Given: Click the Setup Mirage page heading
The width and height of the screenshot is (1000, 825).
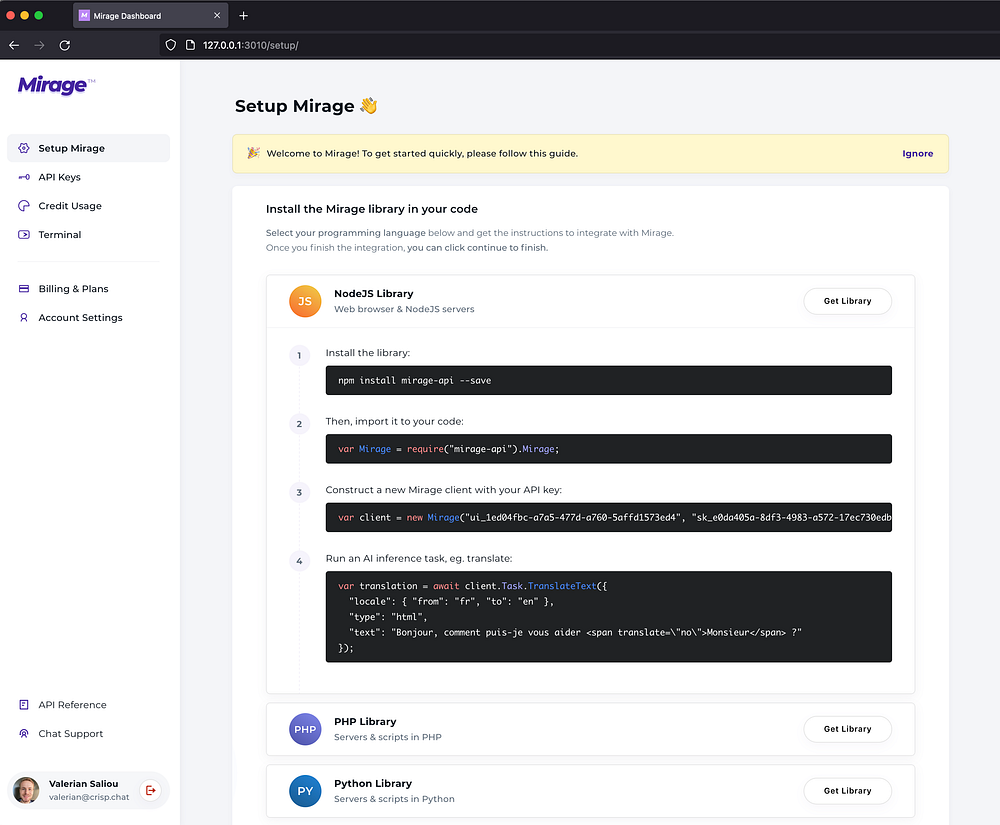Looking at the screenshot, I should (306, 106).
